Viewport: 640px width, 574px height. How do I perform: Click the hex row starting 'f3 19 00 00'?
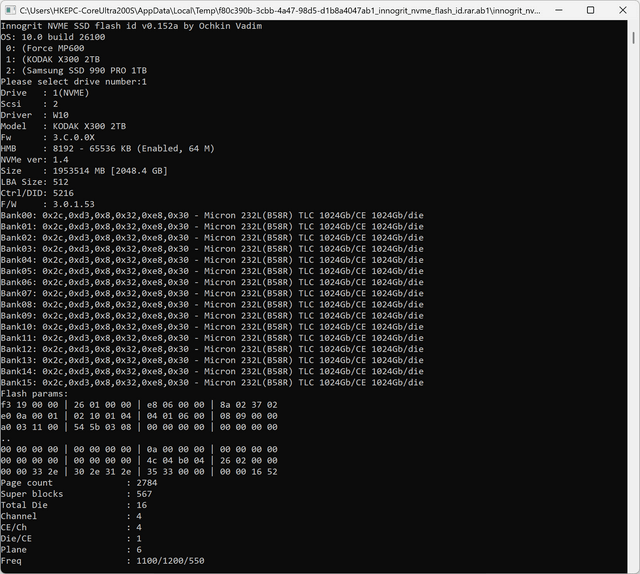pos(139,405)
